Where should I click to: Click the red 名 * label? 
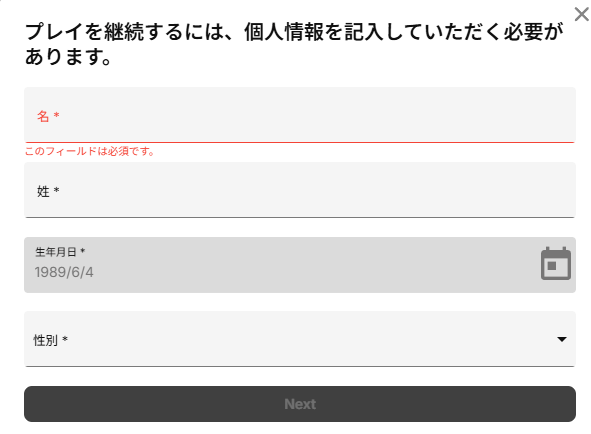click(x=48, y=116)
